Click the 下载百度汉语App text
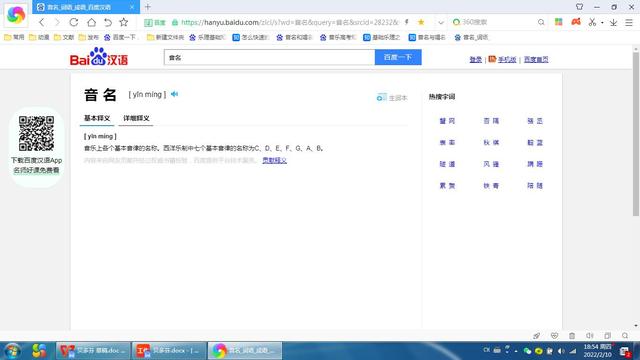The image size is (640, 360). 36,160
